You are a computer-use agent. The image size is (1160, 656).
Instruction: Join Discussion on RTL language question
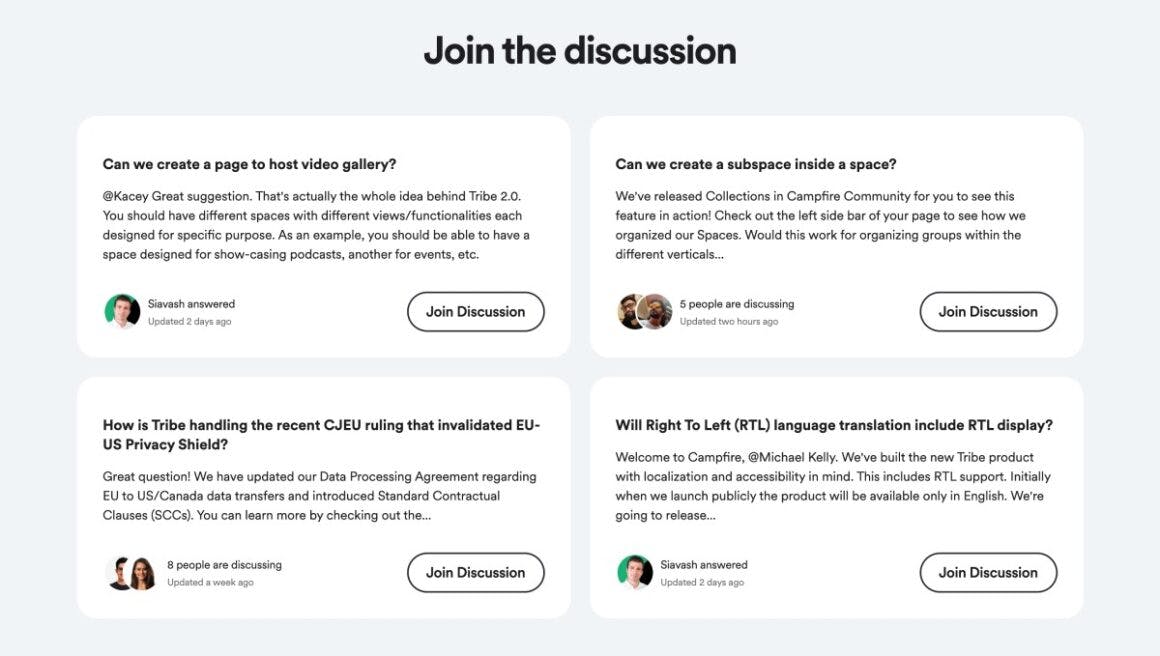tap(988, 572)
